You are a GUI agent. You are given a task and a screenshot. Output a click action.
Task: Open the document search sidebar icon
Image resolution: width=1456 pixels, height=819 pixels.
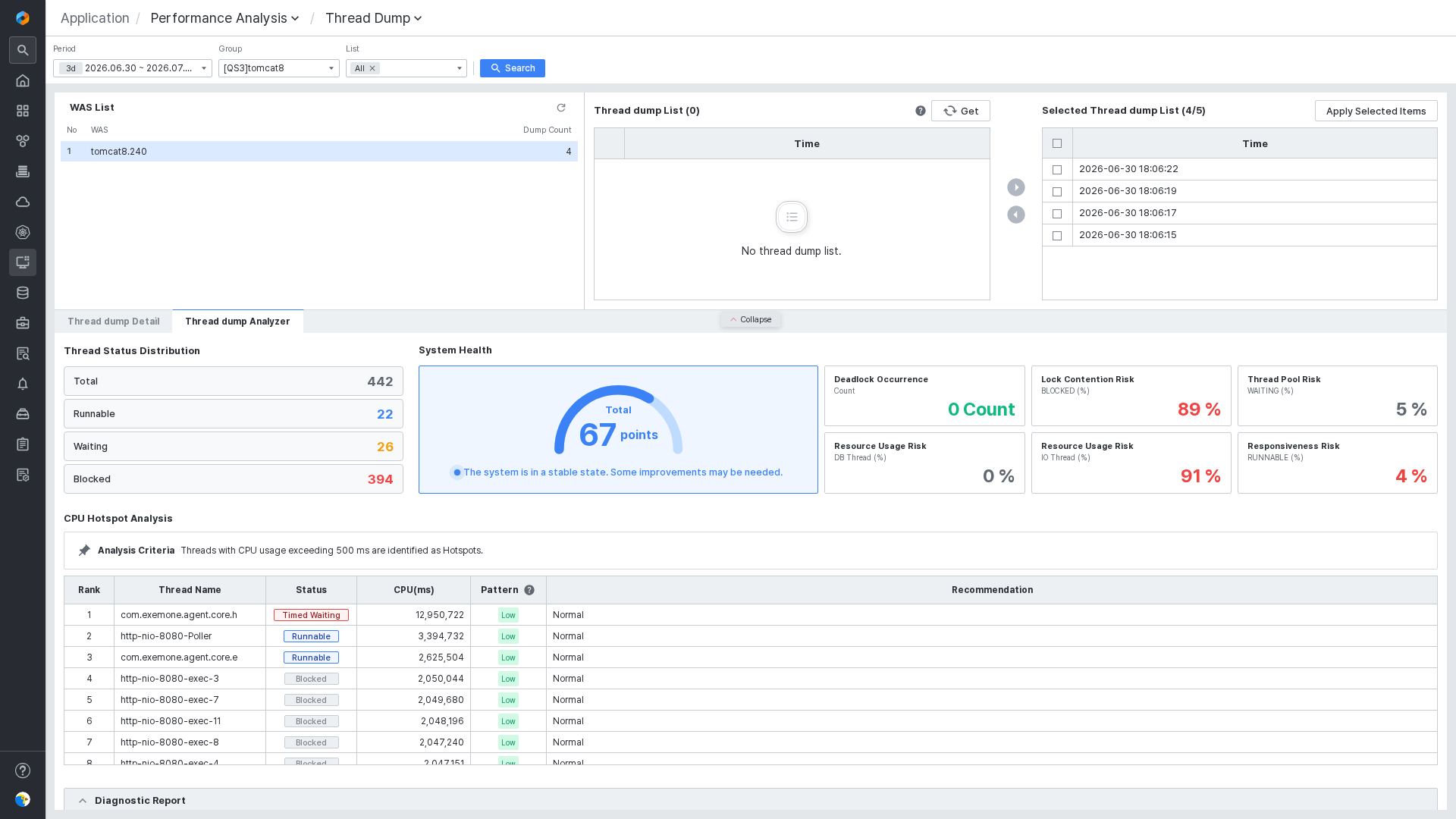[23, 353]
